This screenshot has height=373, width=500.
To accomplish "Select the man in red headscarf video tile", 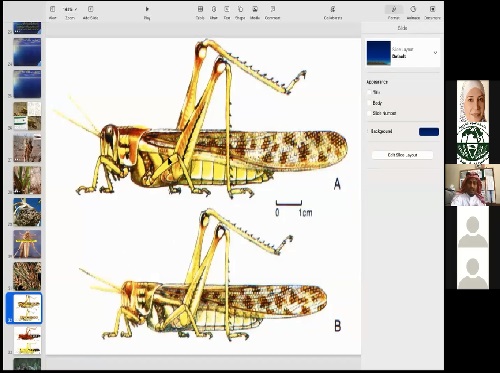I will click(x=473, y=185).
